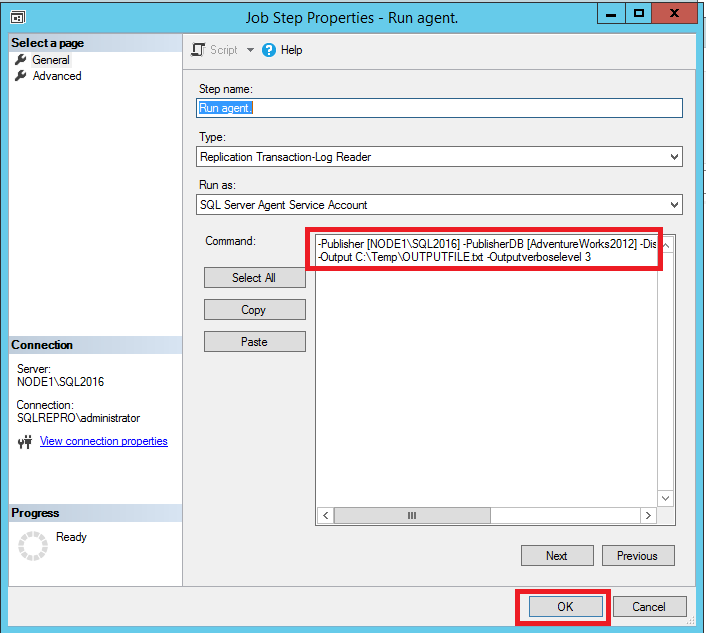Image resolution: width=707 pixels, height=633 pixels.
Task: Click the horizontal scroll left arrow
Action: [326, 515]
